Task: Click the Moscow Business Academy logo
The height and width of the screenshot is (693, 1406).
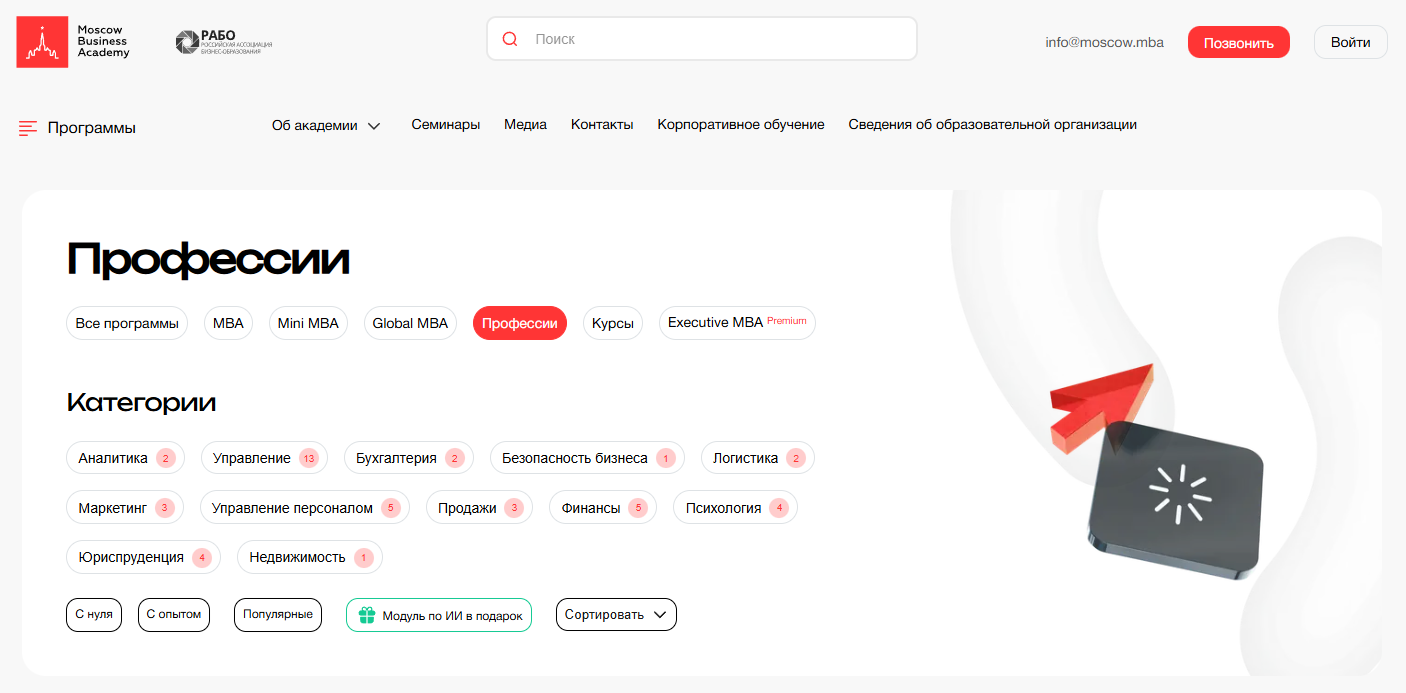Action: (x=74, y=42)
